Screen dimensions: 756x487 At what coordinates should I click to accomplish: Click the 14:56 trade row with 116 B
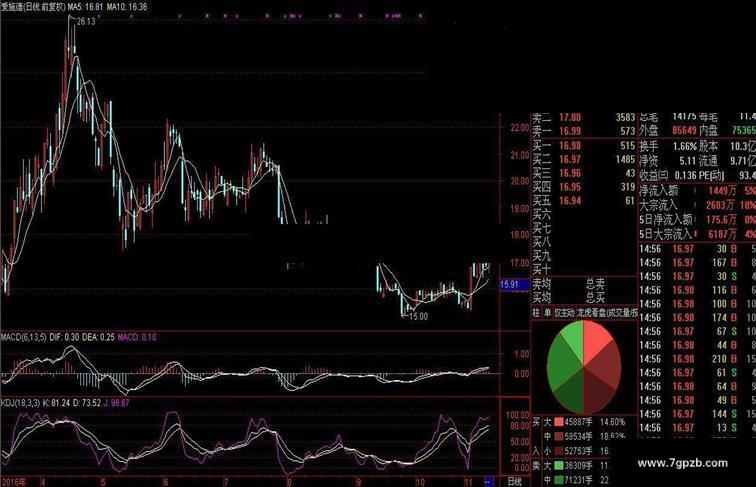(x=697, y=290)
